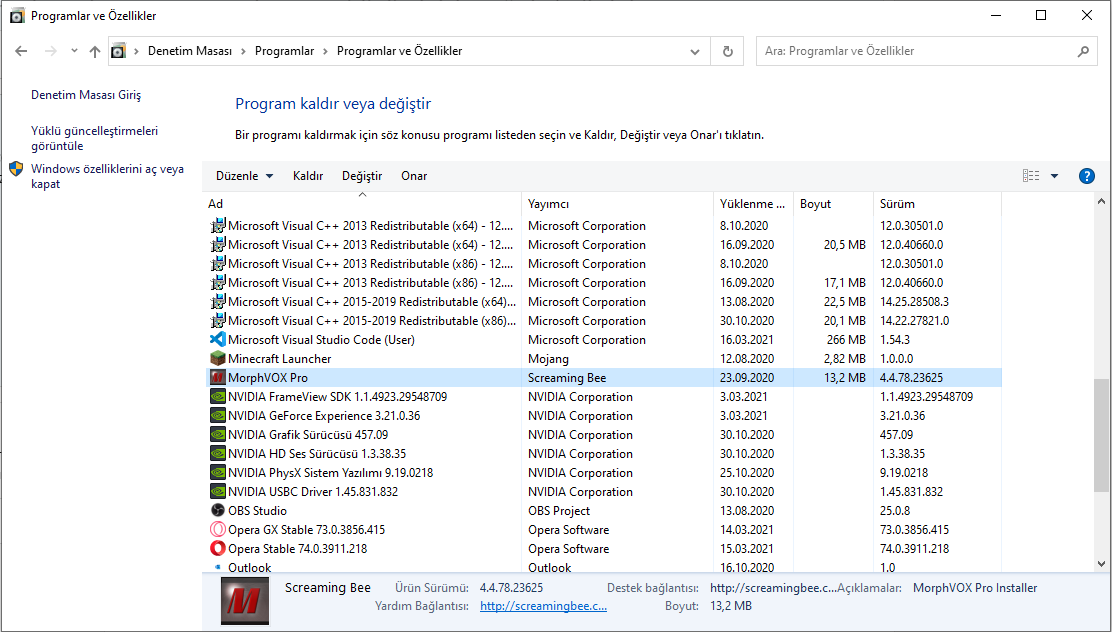Click the Opera Stable red icon
Screen dimensions: 1112x632
[x=218, y=548]
